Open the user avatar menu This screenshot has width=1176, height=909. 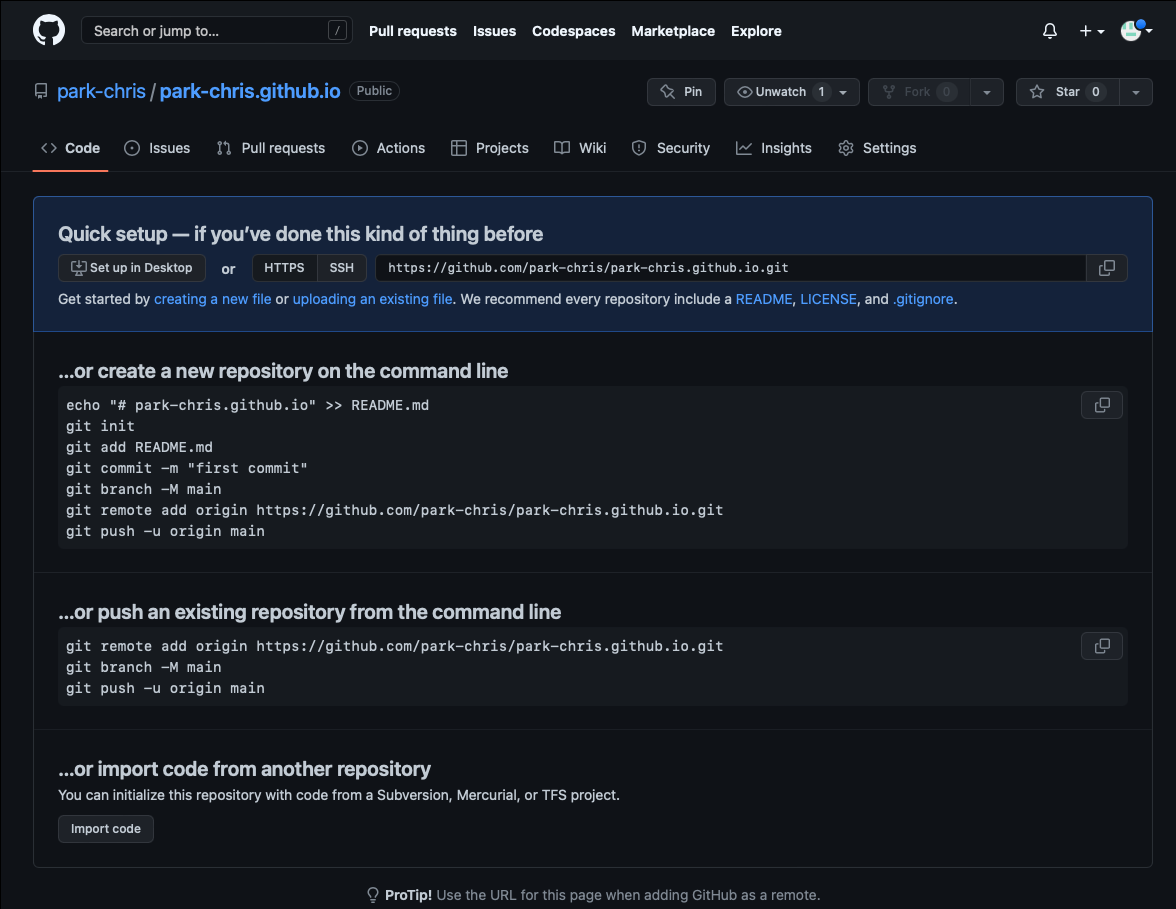1136,31
